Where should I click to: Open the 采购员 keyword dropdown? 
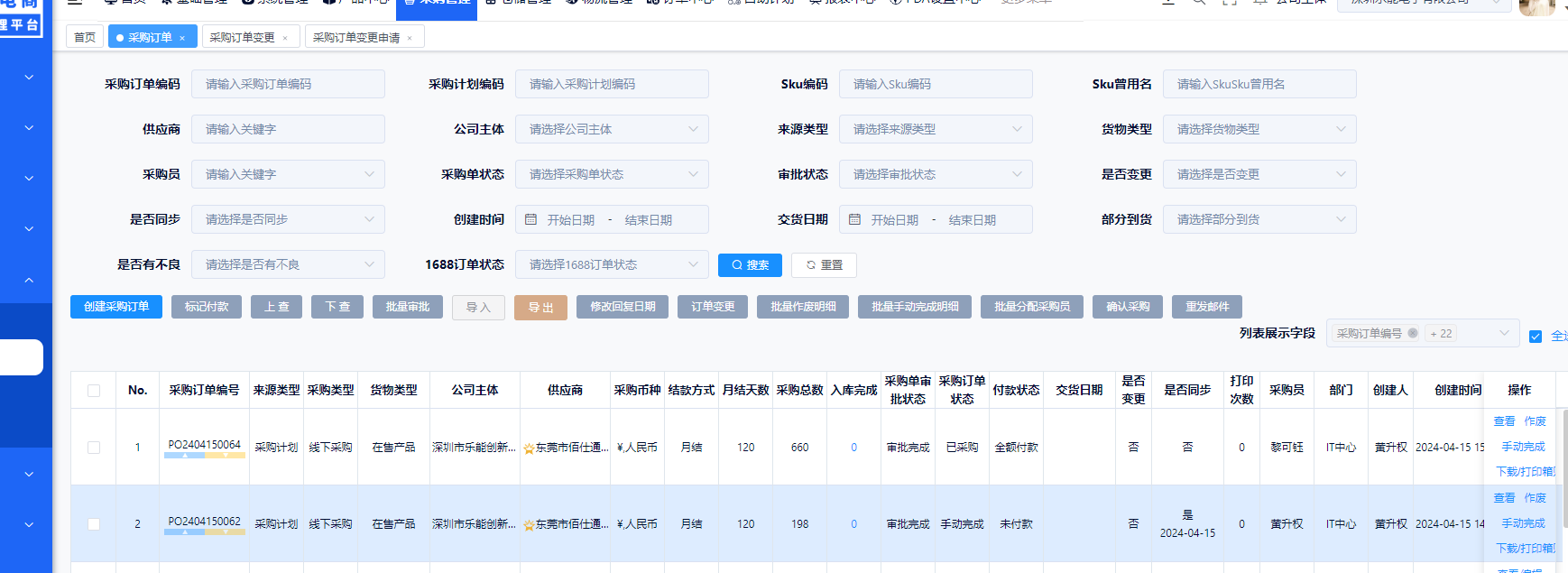click(x=288, y=174)
